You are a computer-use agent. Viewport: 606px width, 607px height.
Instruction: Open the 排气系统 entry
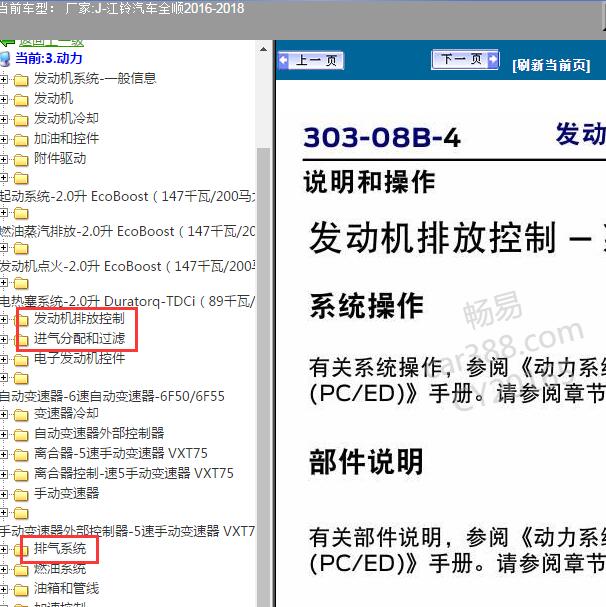tap(60, 549)
